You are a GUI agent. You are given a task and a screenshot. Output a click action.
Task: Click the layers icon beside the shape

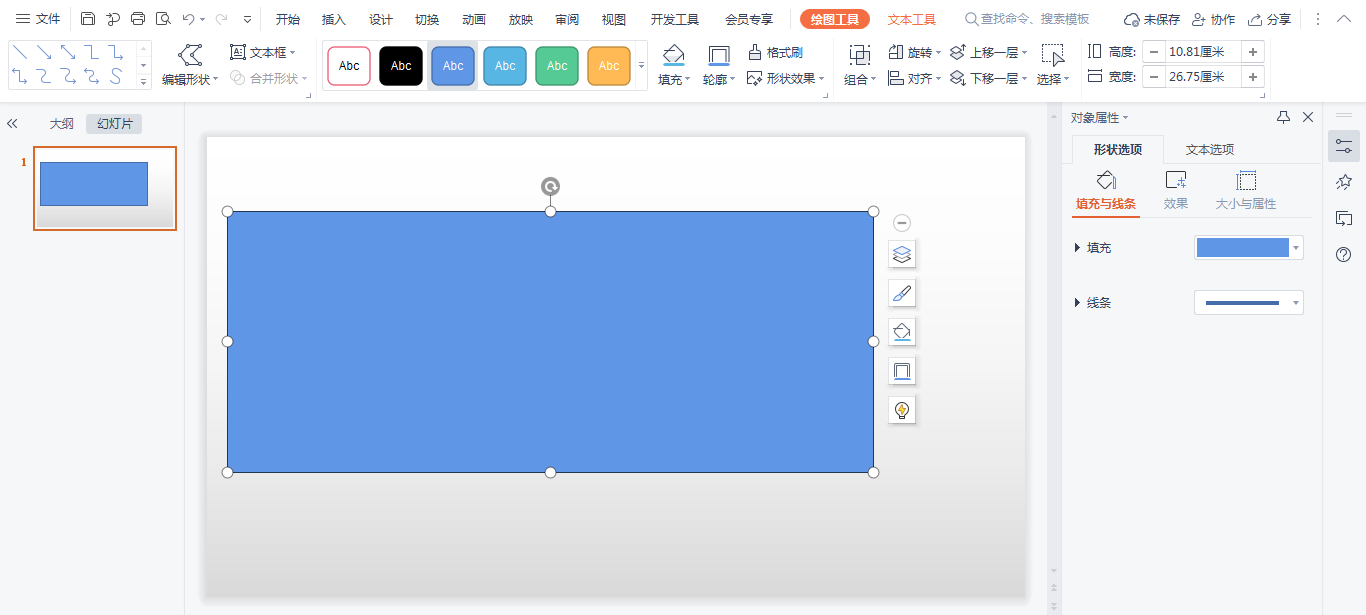point(902,254)
